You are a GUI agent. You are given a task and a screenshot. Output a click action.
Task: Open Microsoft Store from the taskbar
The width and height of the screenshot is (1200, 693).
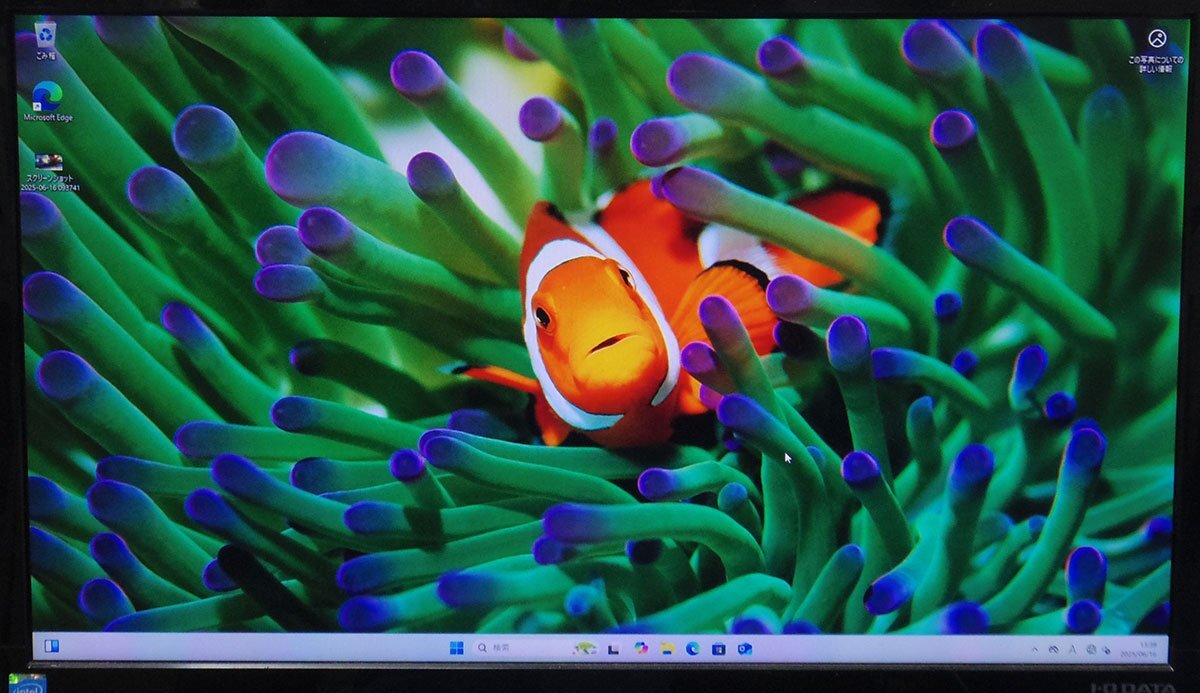718,649
